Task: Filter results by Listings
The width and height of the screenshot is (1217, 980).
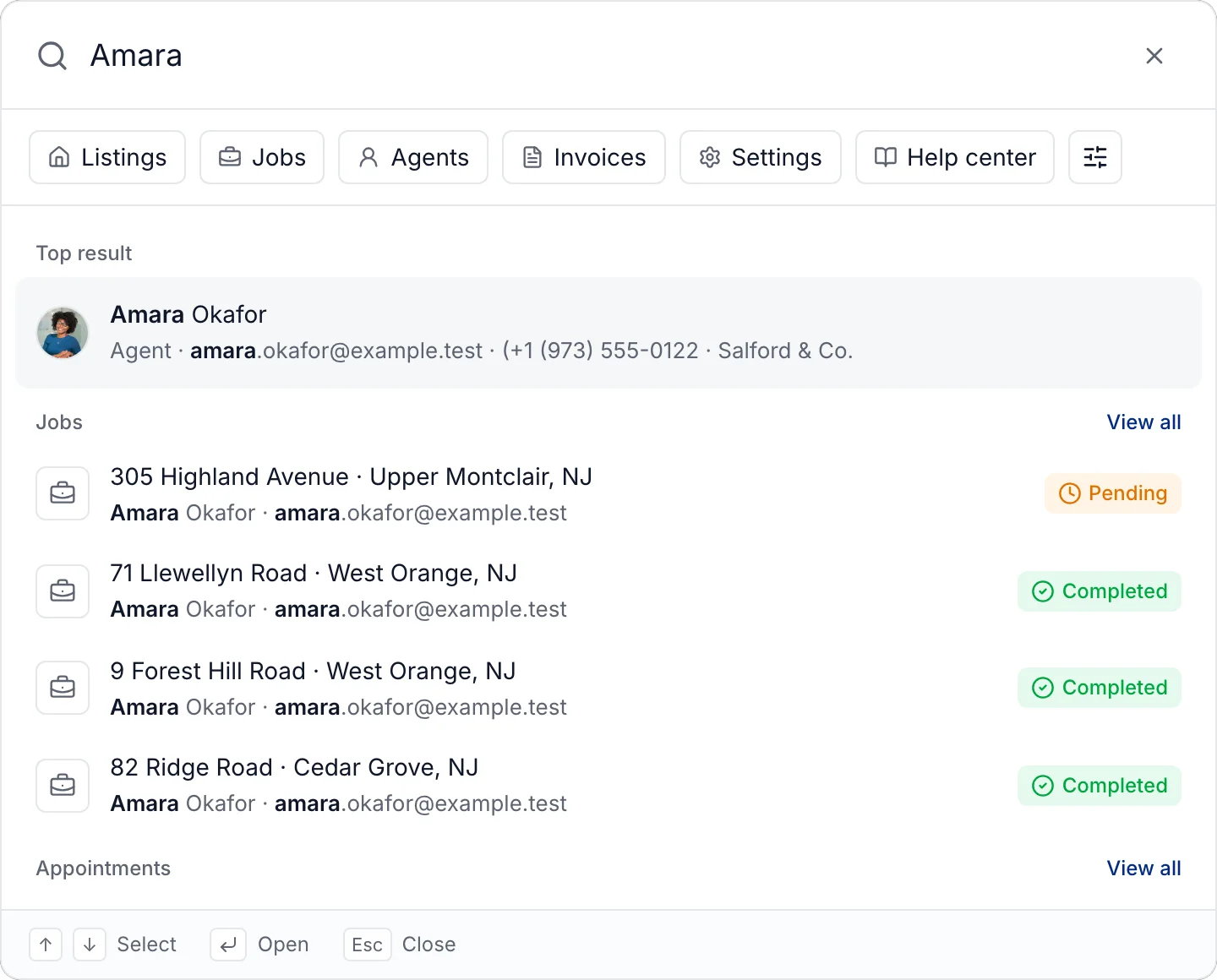Action: 107,157
